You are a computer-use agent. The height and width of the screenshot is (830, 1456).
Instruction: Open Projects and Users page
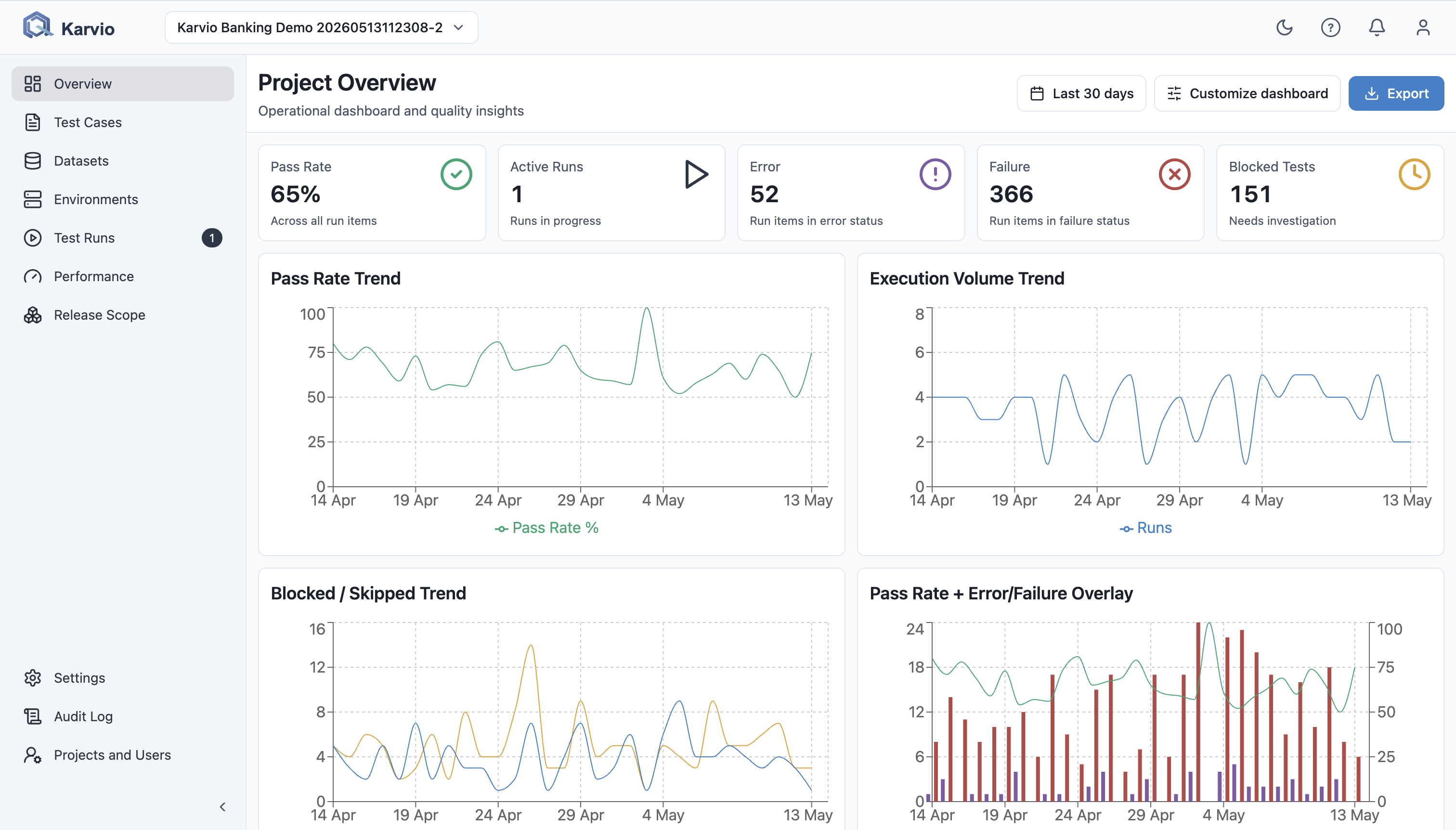click(x=123, y=755)
